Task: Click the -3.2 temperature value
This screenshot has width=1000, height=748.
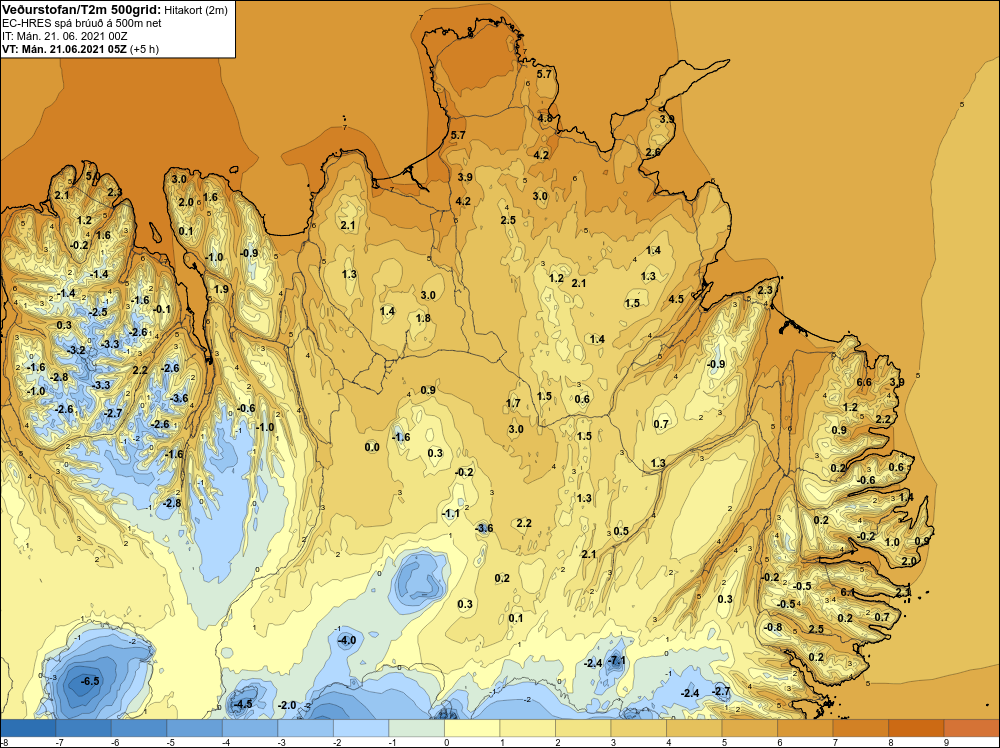Action: pos(77,350)
